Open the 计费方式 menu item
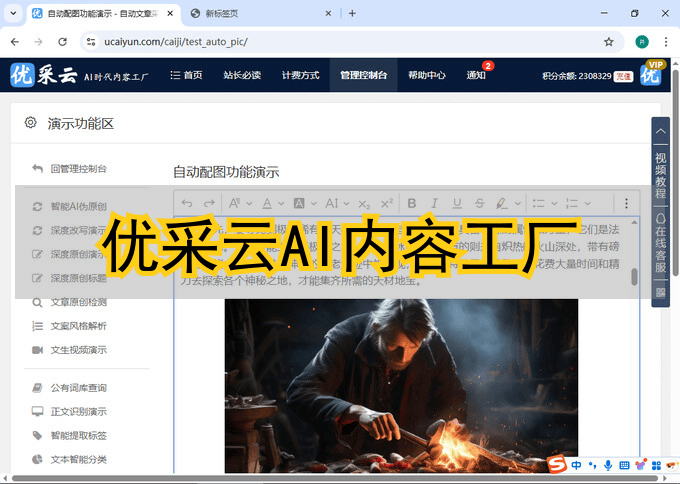The image size is (680, 484). [300, 75]
